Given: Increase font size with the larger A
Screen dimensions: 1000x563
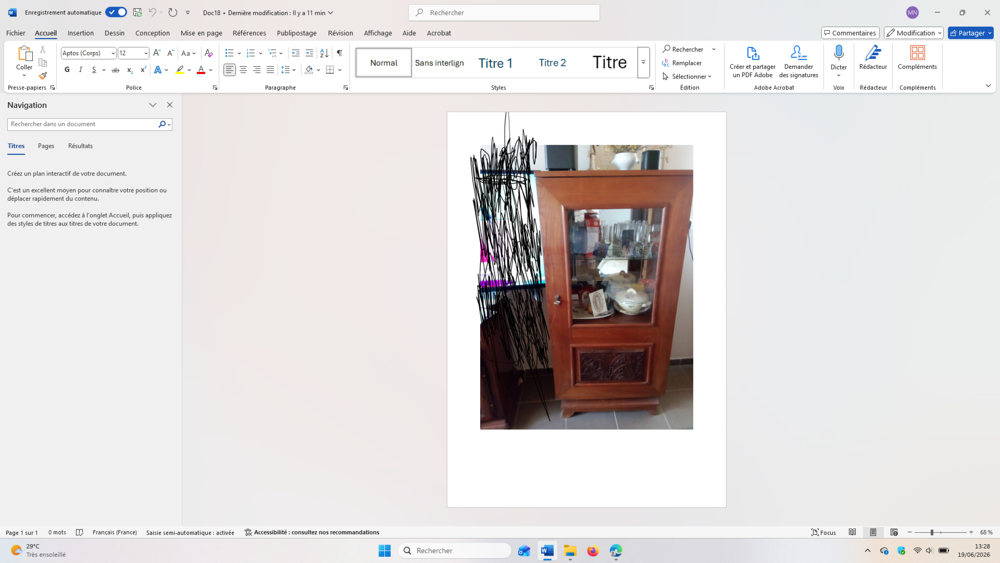Looking at the screenshot, I should coord(156,53).
